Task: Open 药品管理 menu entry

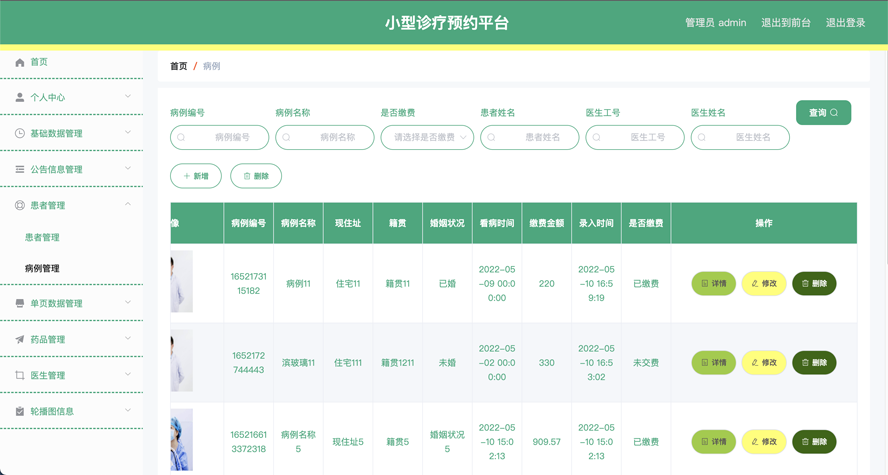Action: click(48, 339)
